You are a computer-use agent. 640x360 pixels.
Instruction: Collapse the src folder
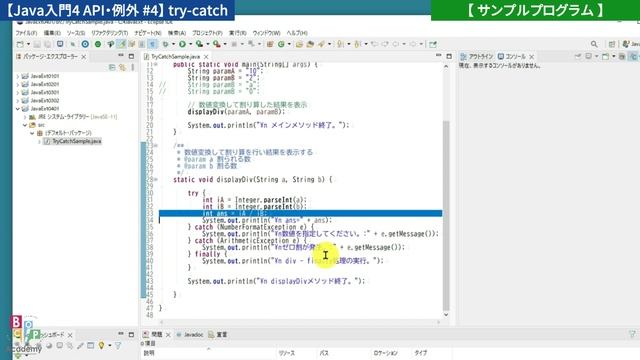pos(25,125)
